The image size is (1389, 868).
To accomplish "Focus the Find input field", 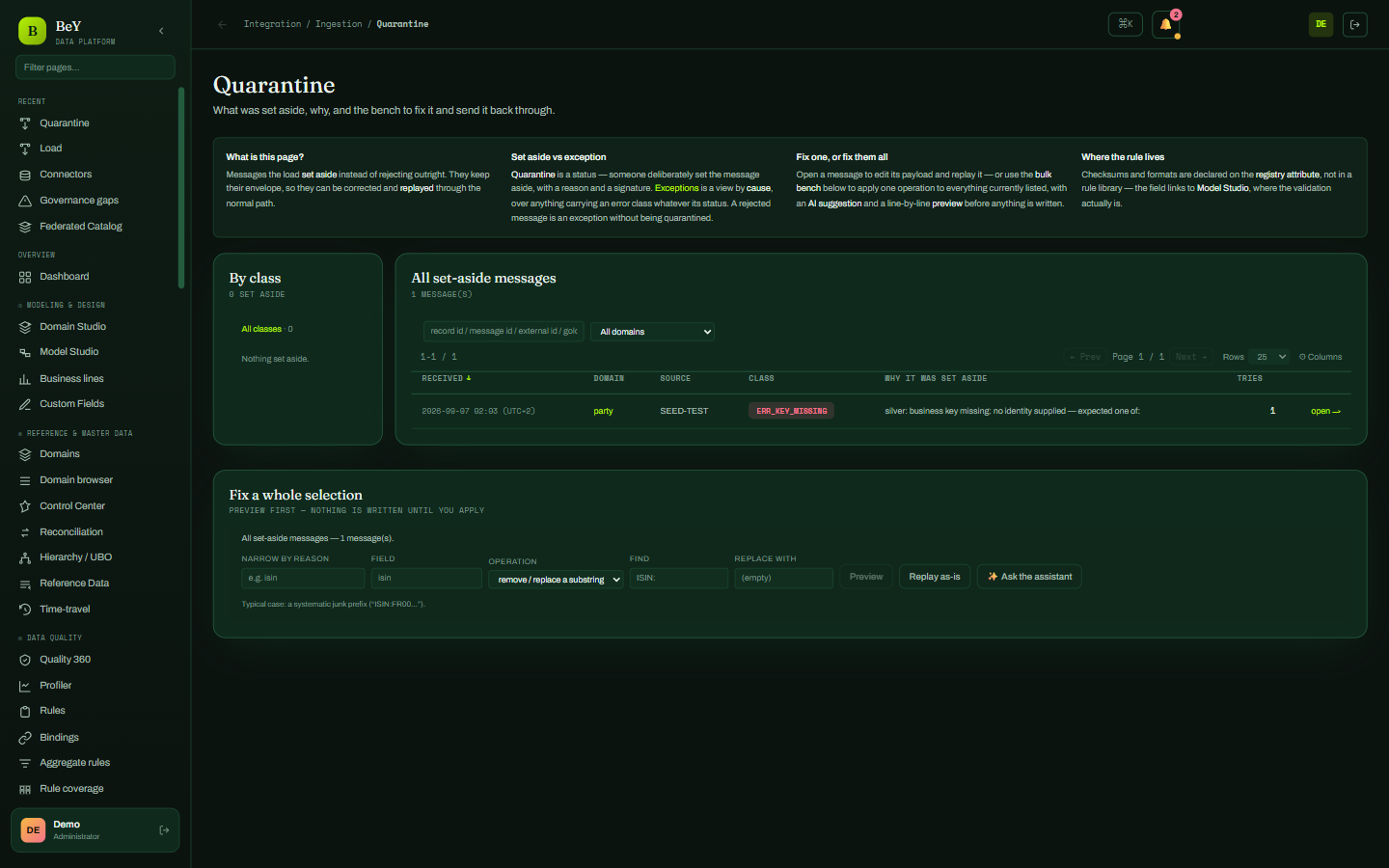I will pyautogui.click(x=679, y=578).
